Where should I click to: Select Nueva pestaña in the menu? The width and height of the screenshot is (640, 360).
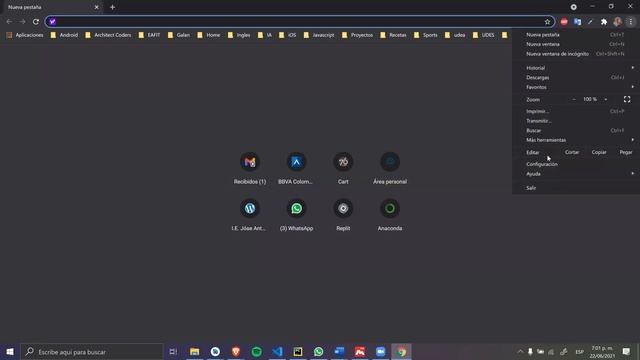[x=576, y=35]
